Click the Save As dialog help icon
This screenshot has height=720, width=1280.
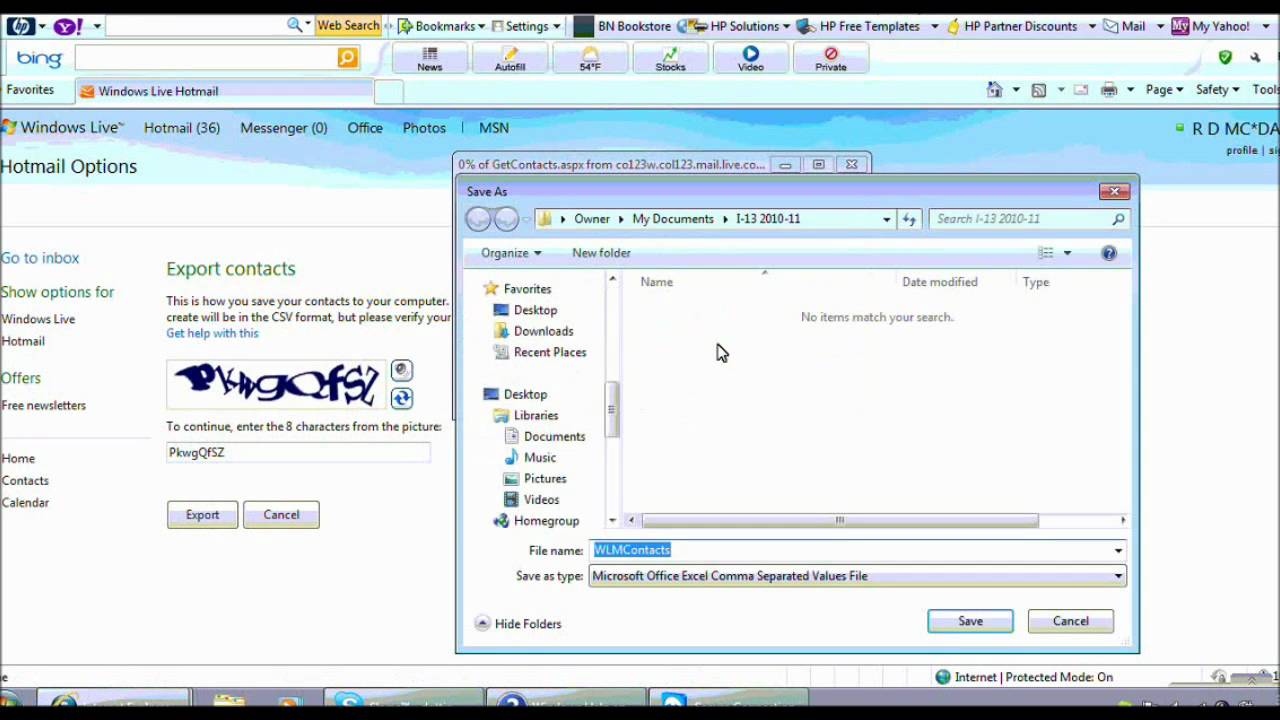[x=1109, y=253]
